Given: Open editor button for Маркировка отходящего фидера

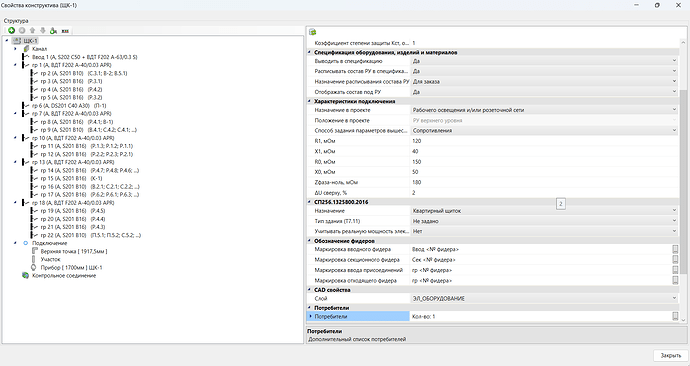Looking at the screenshot, I should tap(675, 280).
